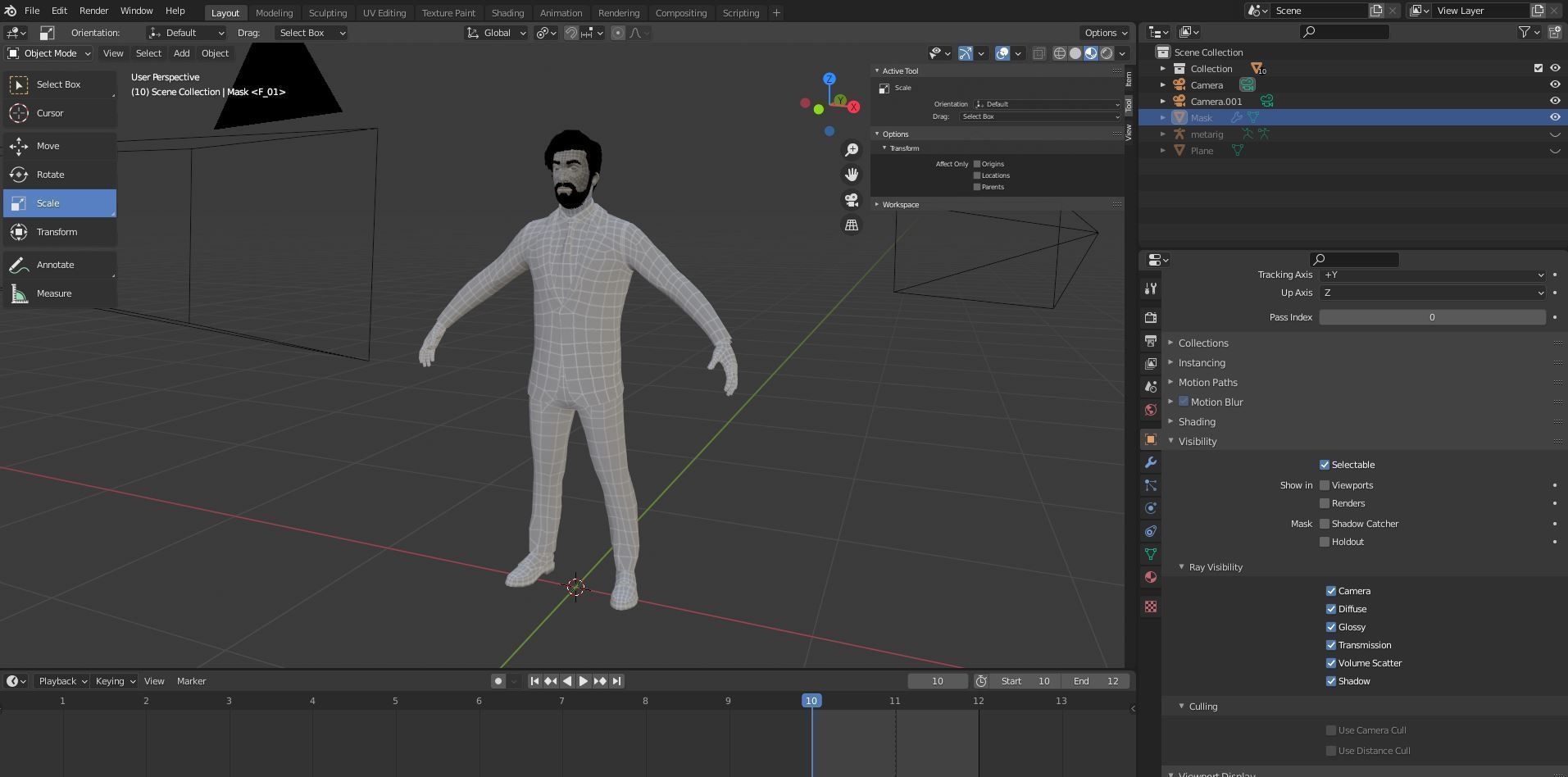Image resolution: width=1568 pixels, height=777 pixels.
Task: Open the Render menu
Action: (93, 11)
